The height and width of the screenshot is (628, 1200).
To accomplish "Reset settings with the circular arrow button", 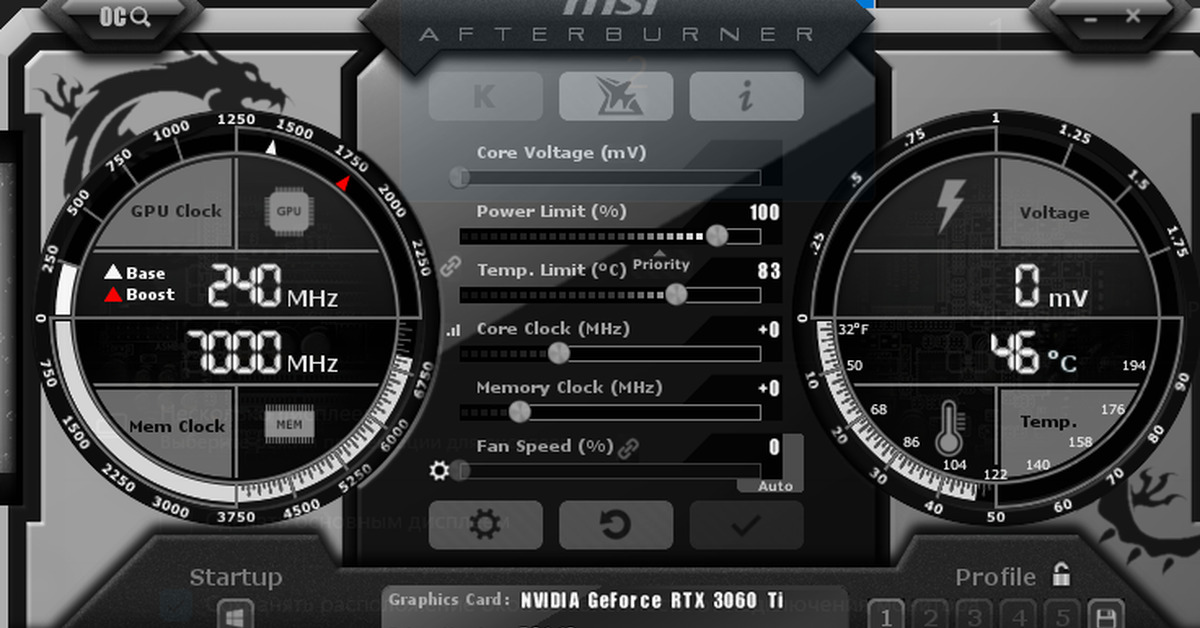I will point(616,525).
